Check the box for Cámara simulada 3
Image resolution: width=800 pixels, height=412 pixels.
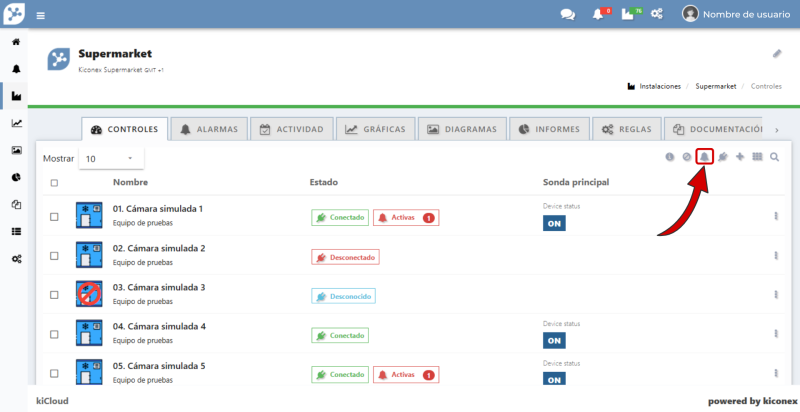point(54,295)
